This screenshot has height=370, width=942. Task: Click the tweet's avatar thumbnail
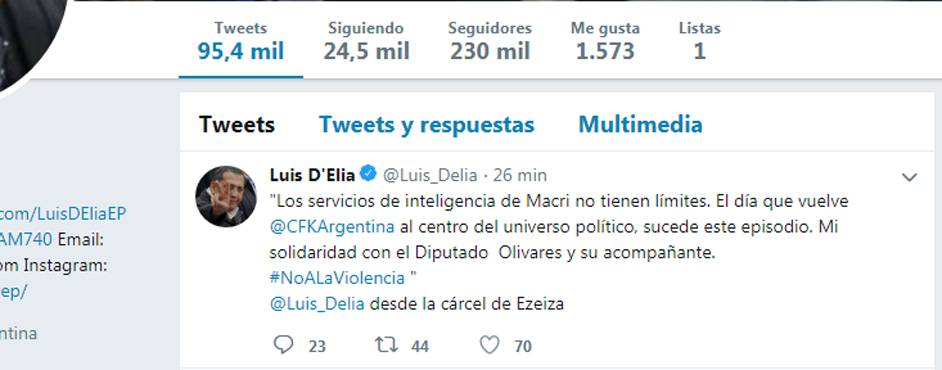coord(226,196)
